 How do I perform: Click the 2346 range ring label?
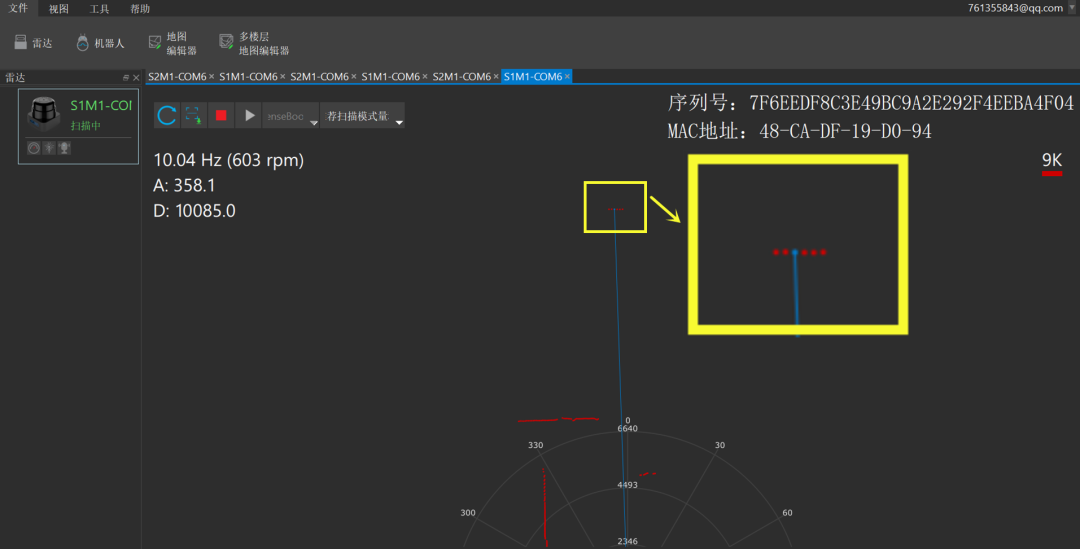click(x=627, y=541)
